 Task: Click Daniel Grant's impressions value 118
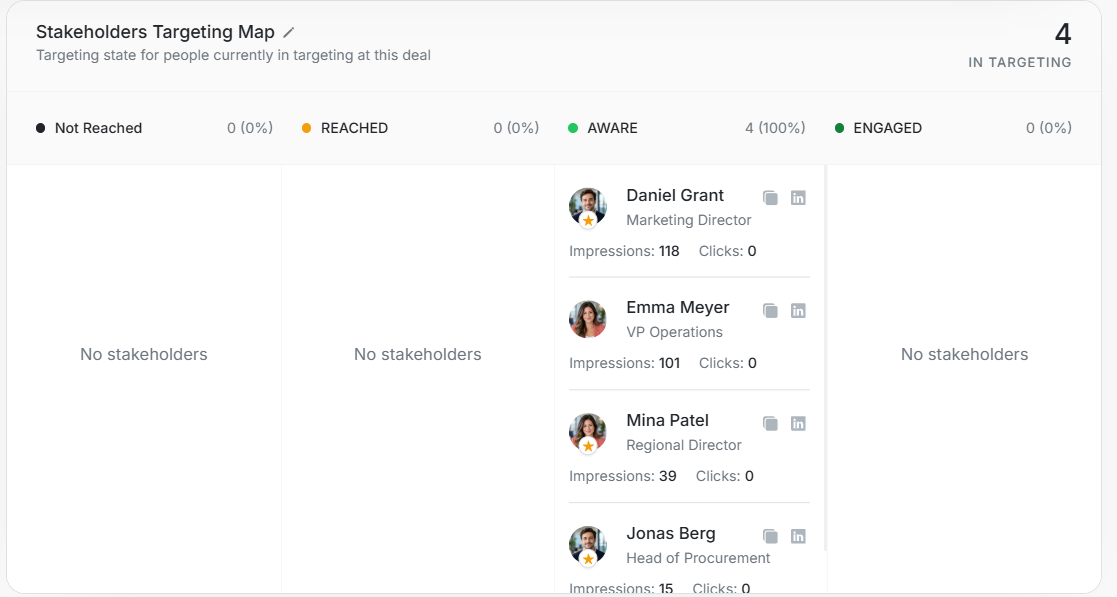669,251
